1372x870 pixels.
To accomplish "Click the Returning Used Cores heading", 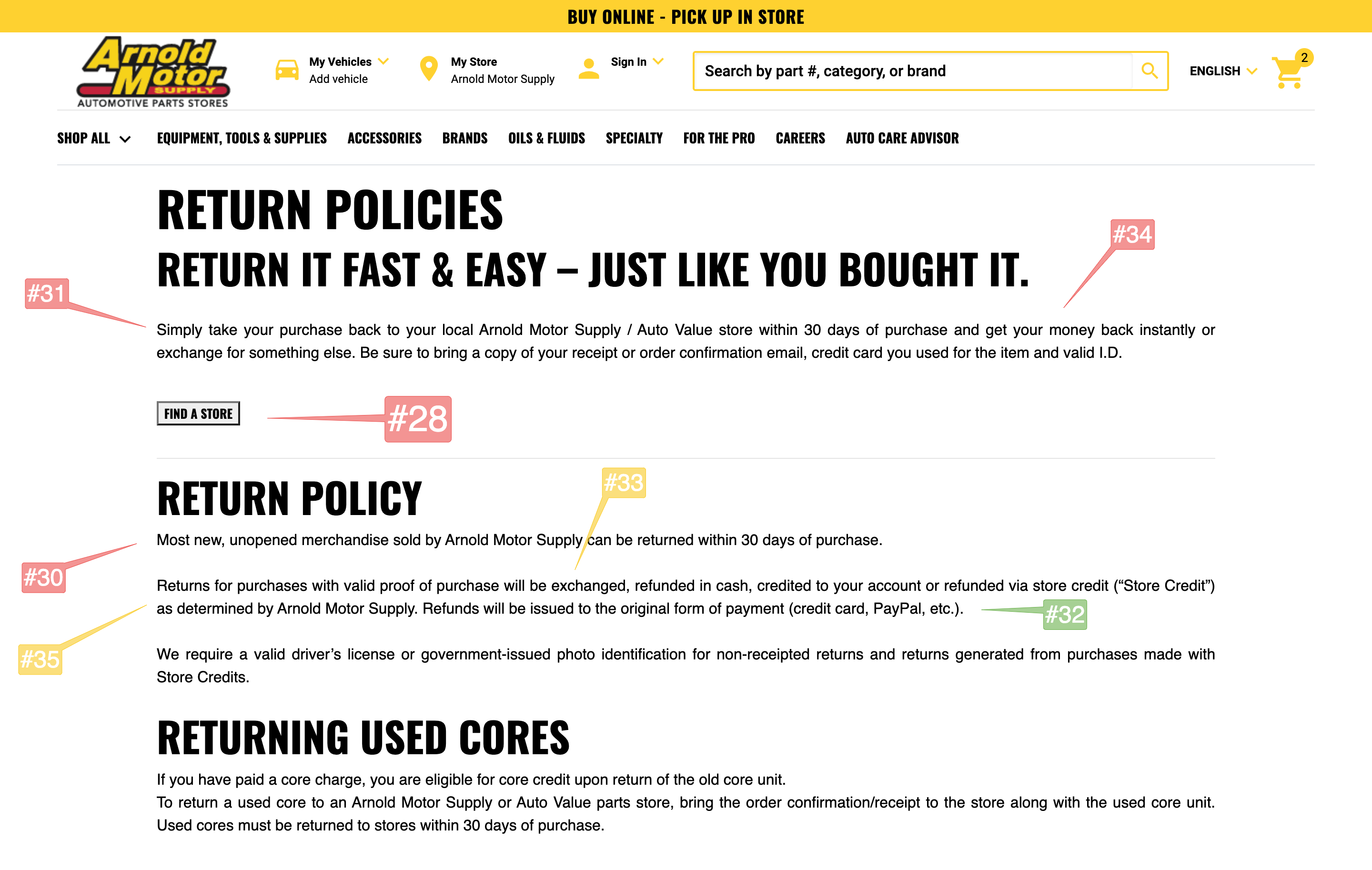I will [x=363, y=738].
